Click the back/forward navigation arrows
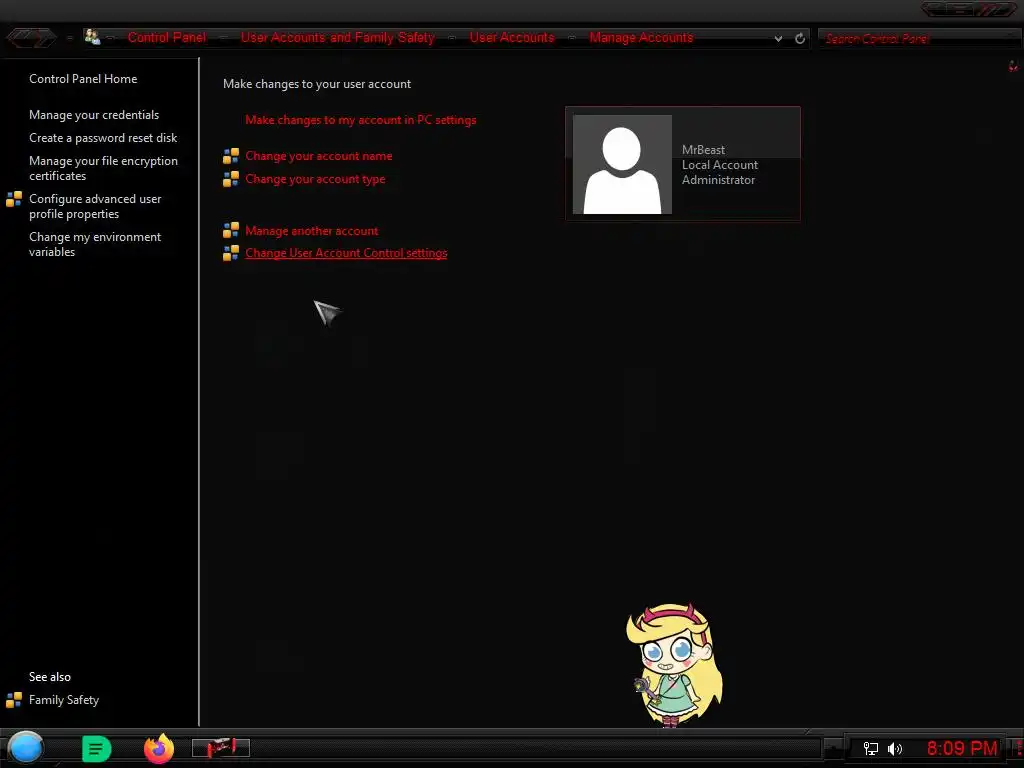 point(31,38)
